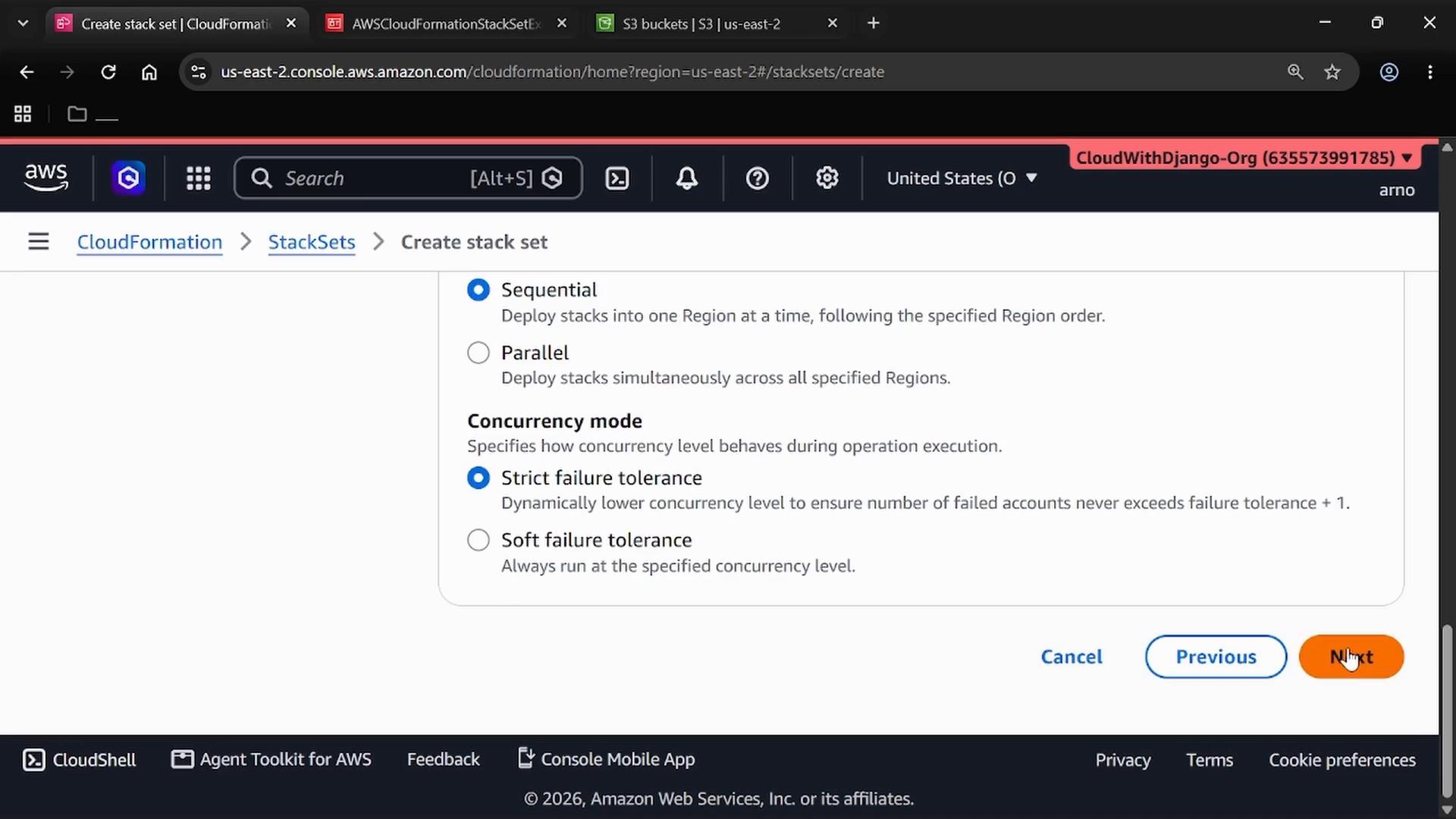
Task: Open Agent Toolkit for AWS in footer
Action: click(271, 760)
